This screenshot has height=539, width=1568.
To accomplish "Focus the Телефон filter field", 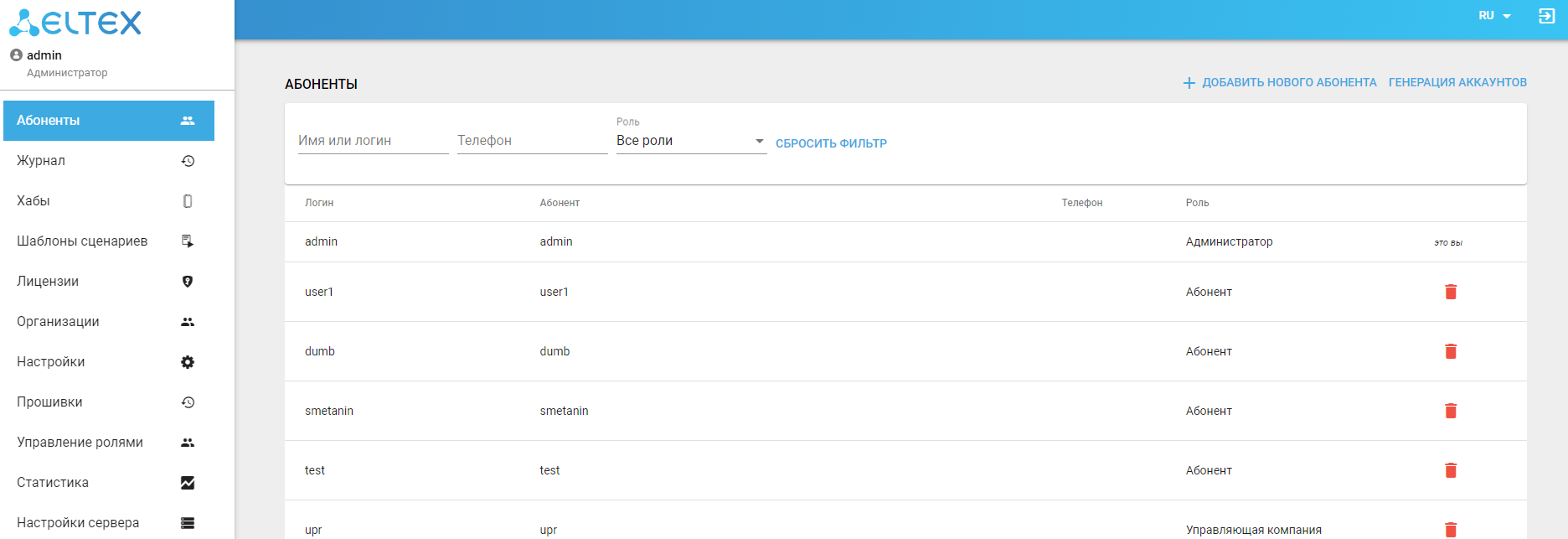I will pyautogui.click(x=533, y=141).
